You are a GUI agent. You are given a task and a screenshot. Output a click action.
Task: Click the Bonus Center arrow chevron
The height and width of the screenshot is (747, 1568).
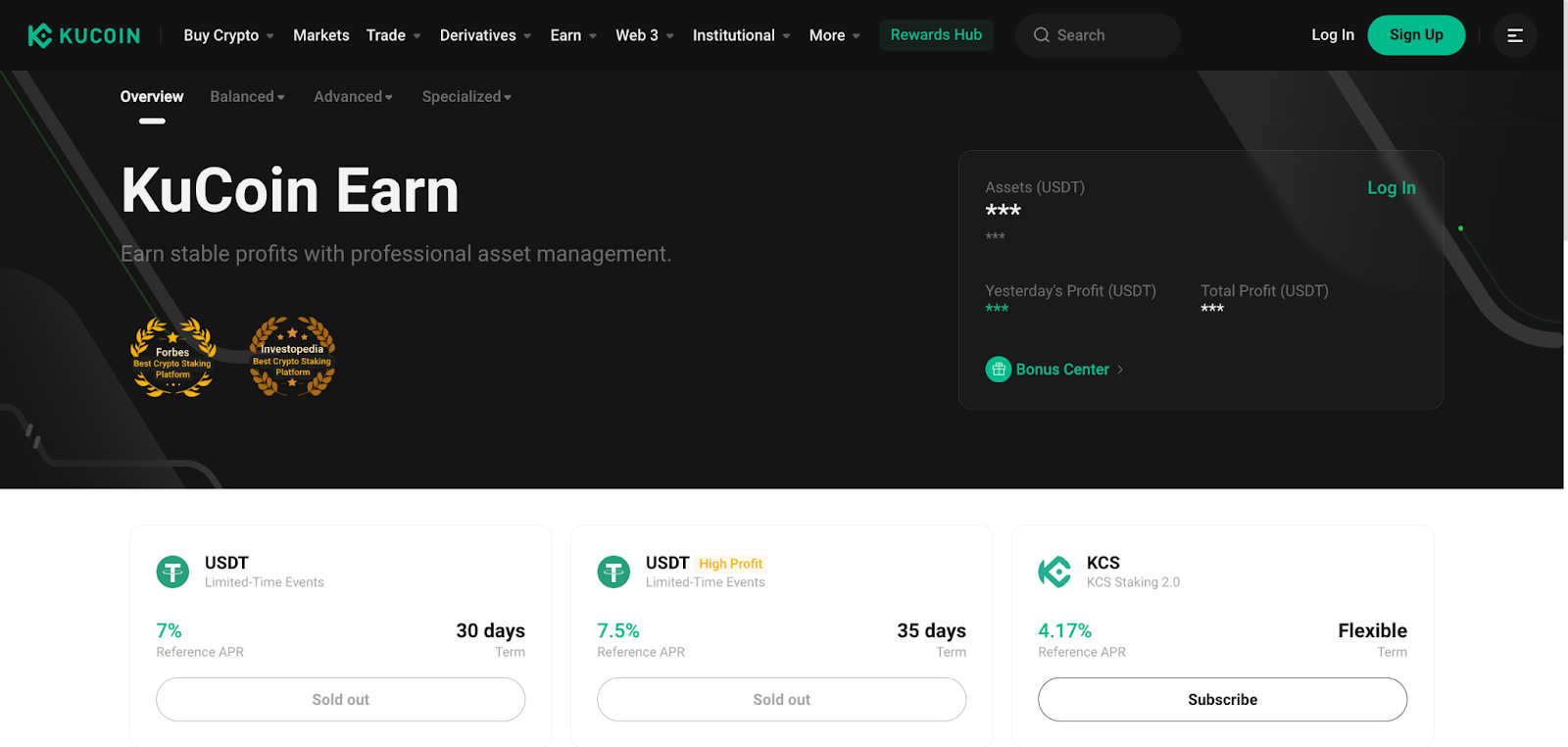[x=1121, y=370]
